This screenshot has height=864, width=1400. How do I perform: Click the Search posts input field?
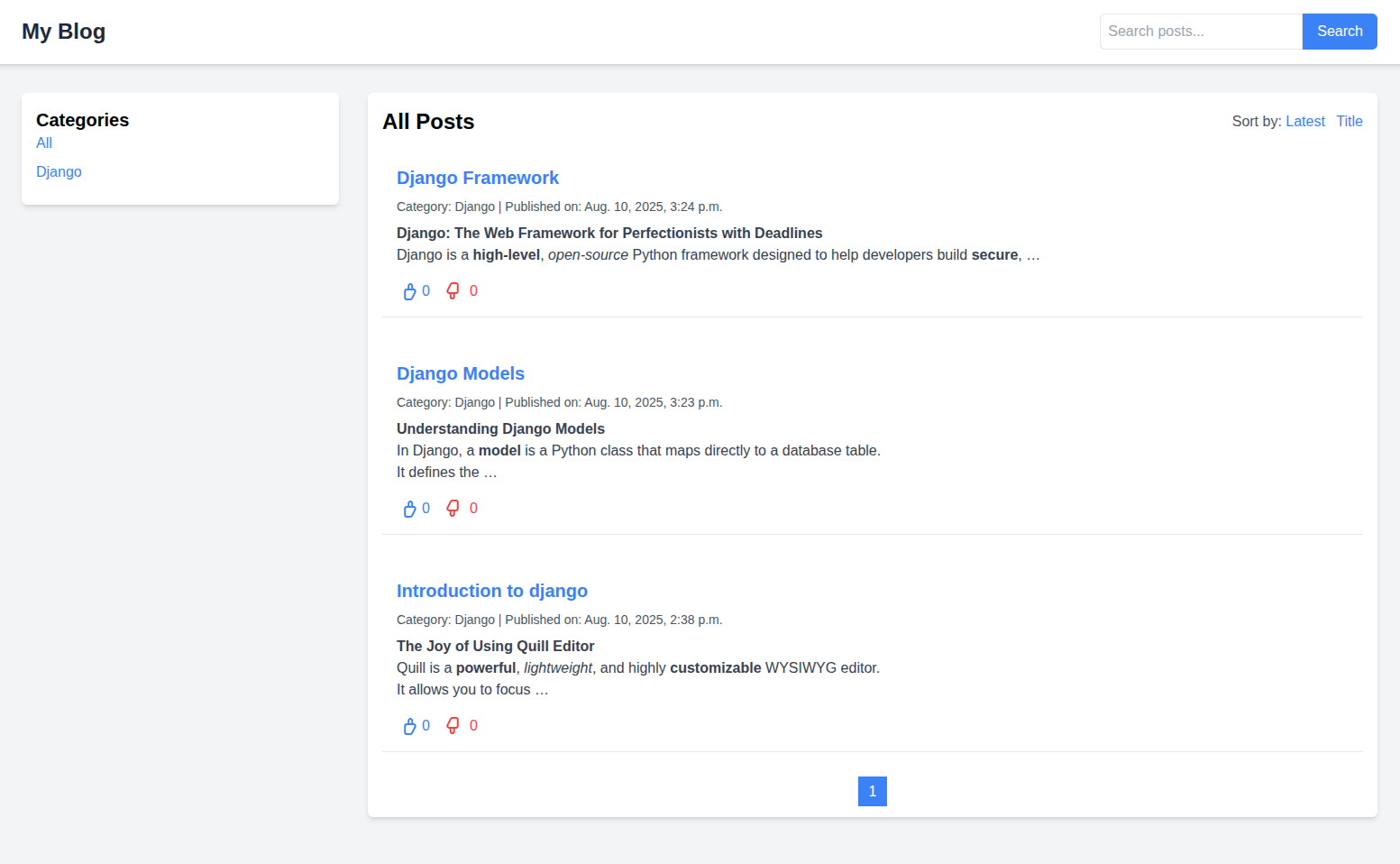[1201, 31]
